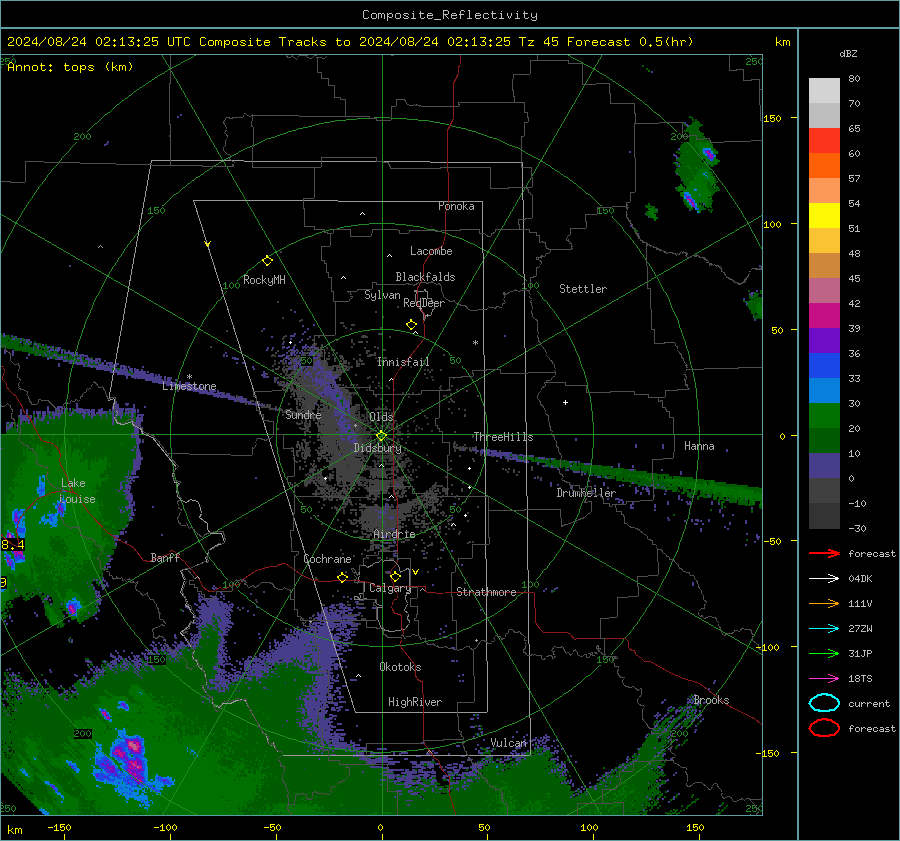Click the 150 tick on right axis
Image resolution: width=900 pixels, height=841 pixels.
[x=772, y=118]
